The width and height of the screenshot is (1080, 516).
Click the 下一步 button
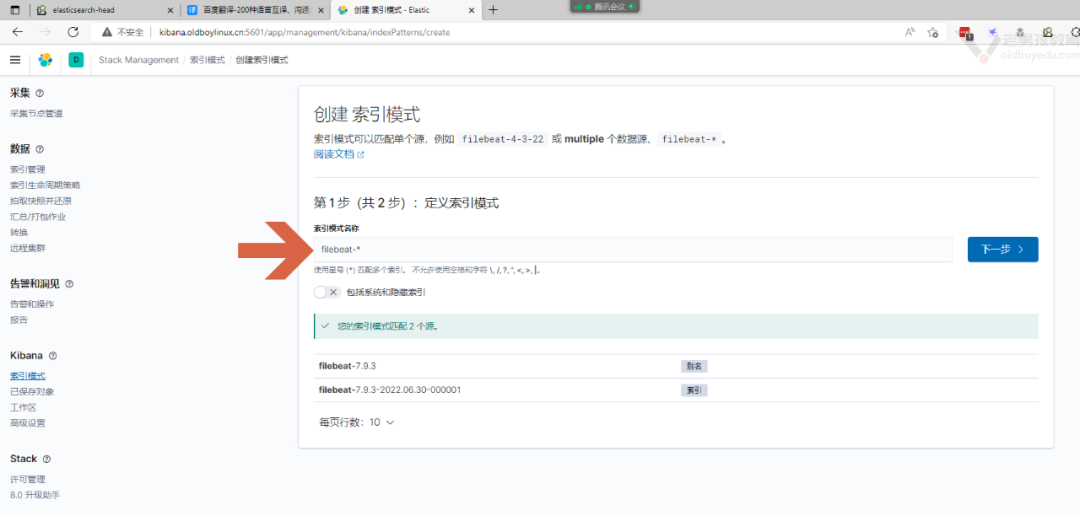click(1002, 249)
